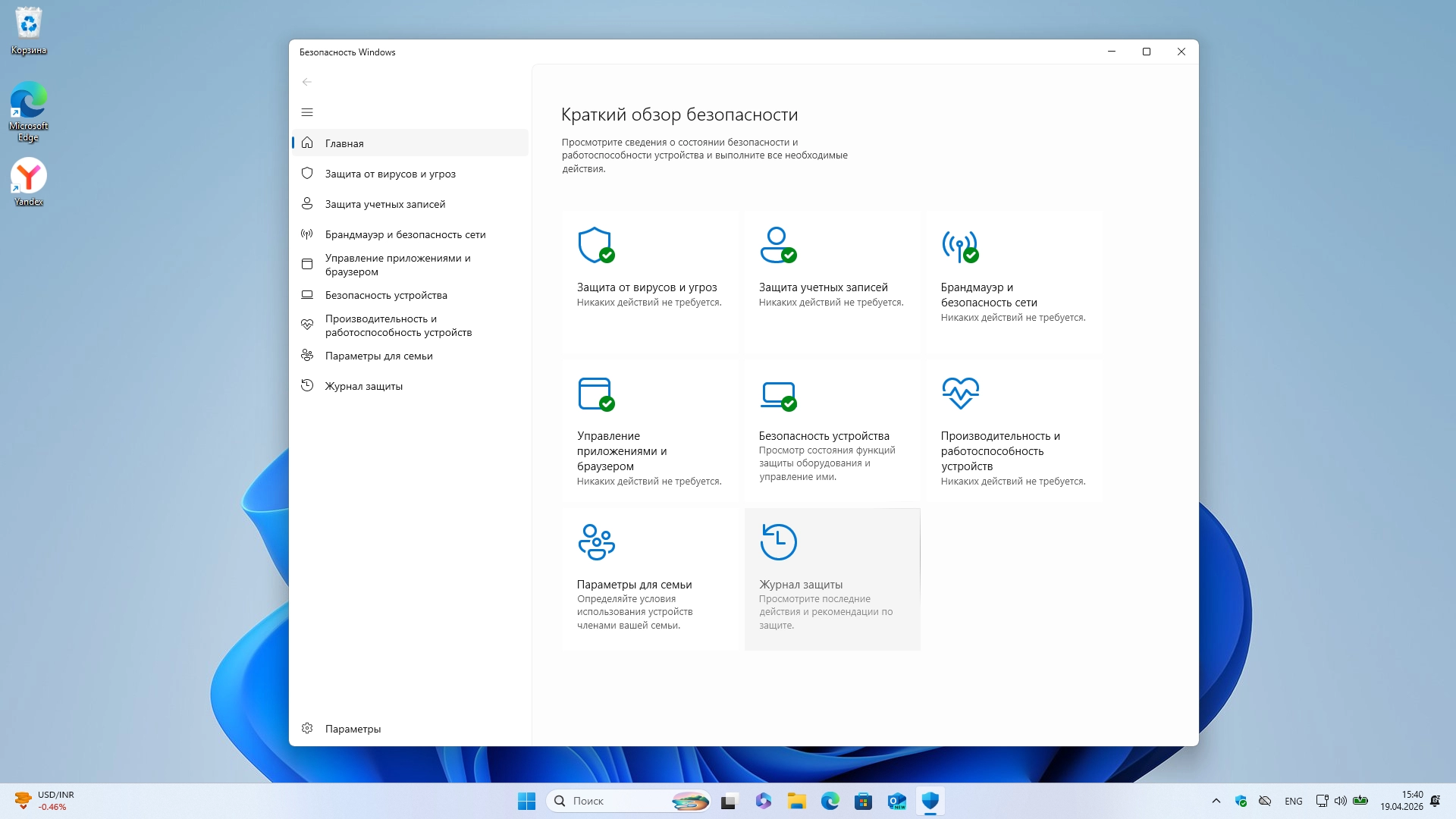
Task: Open the app and browser control tile icon
Action: [x=595, y=394]
